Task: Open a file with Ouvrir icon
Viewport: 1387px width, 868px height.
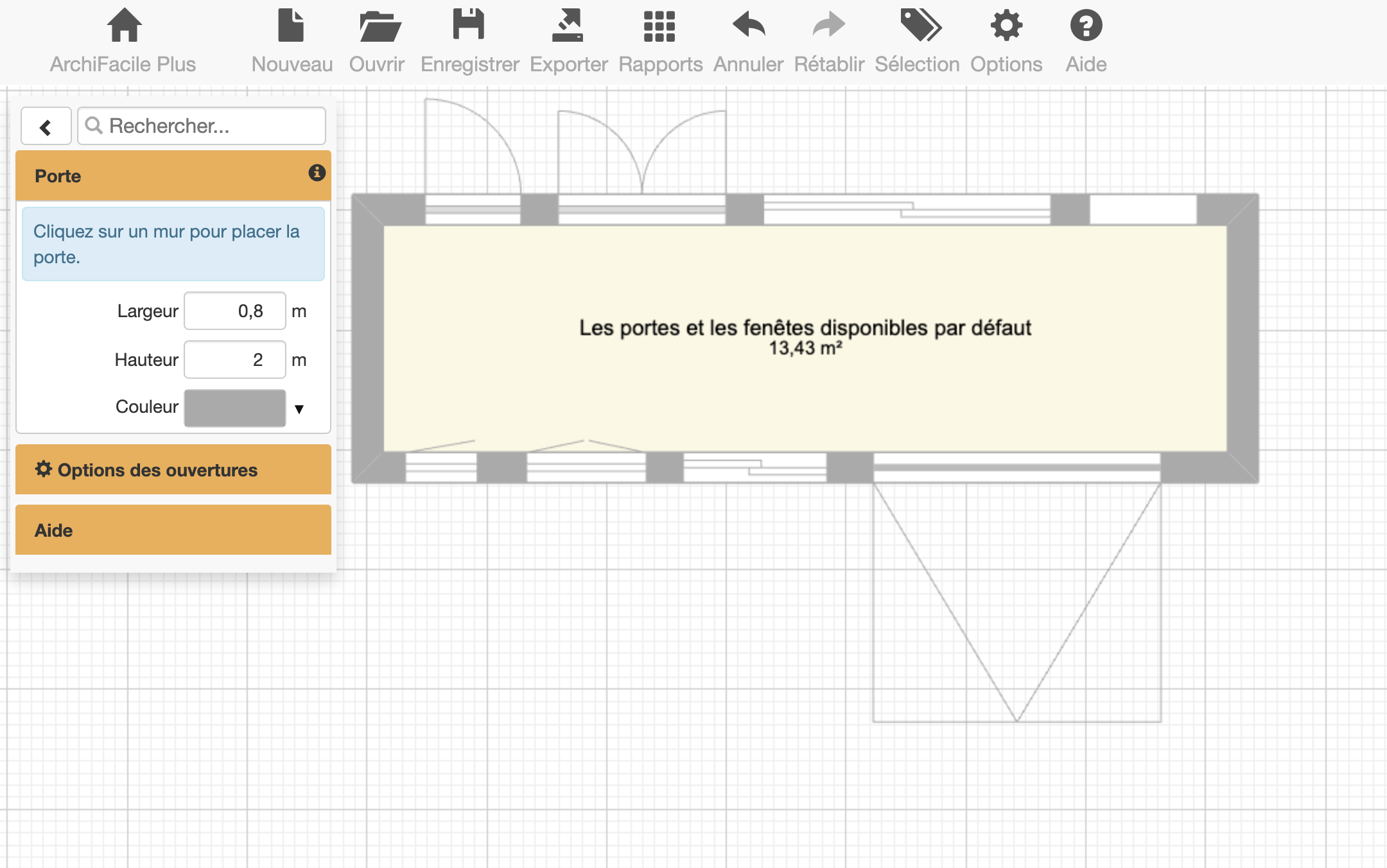Action: (x=378, y=26)
